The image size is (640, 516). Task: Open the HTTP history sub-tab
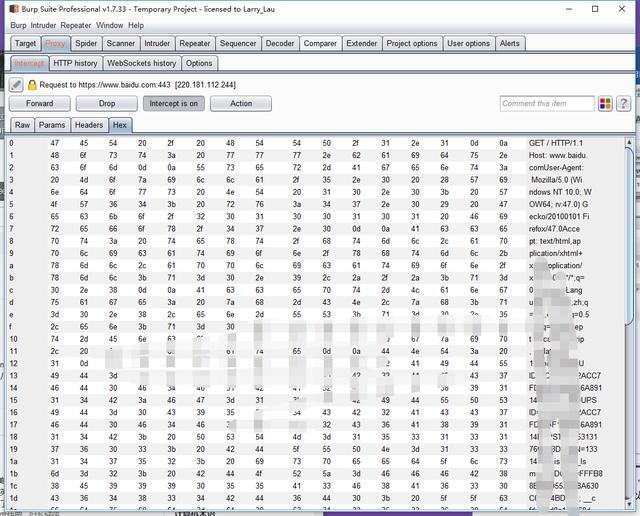pos(76,63)
